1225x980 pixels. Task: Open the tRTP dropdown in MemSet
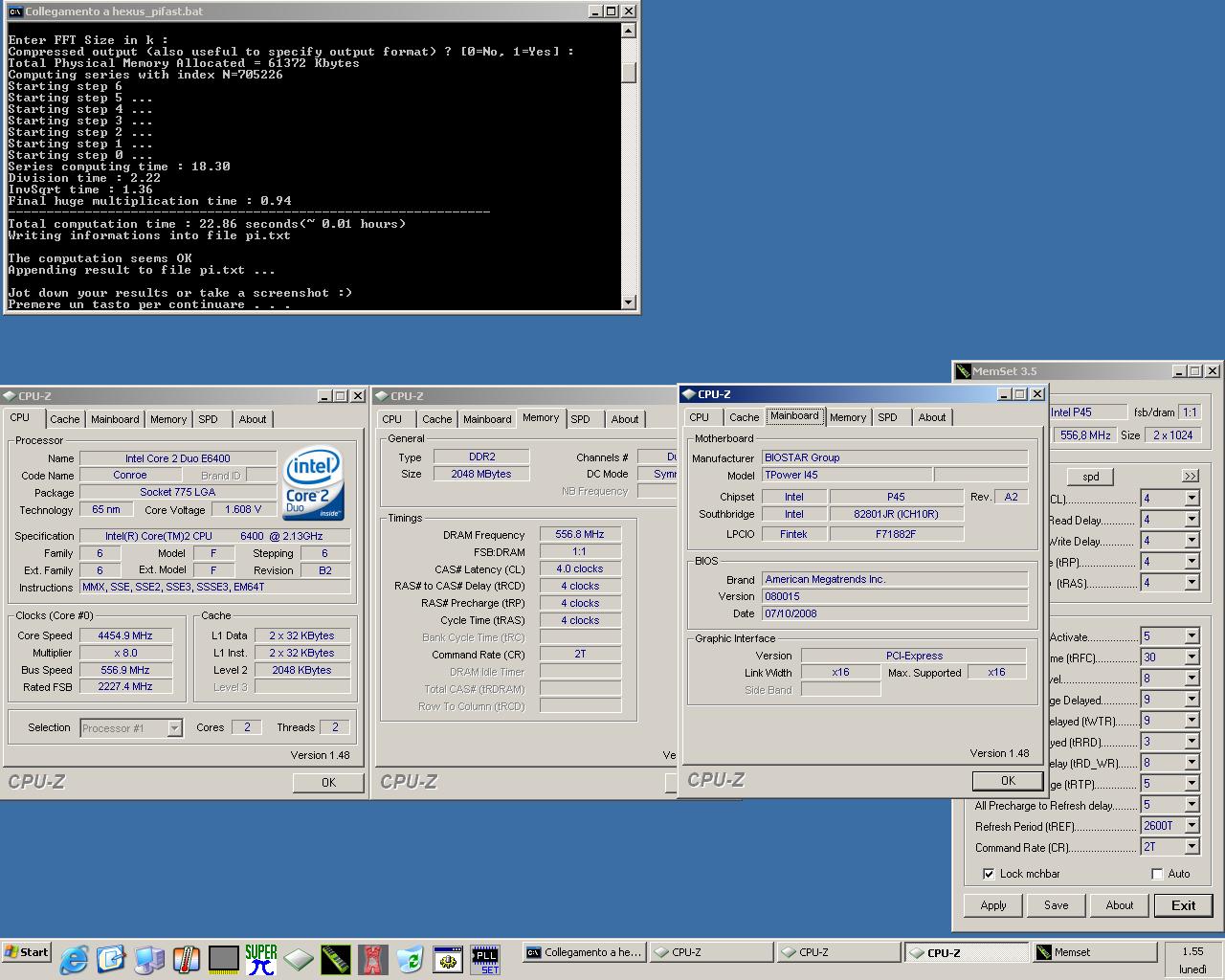coord(1192,784)
